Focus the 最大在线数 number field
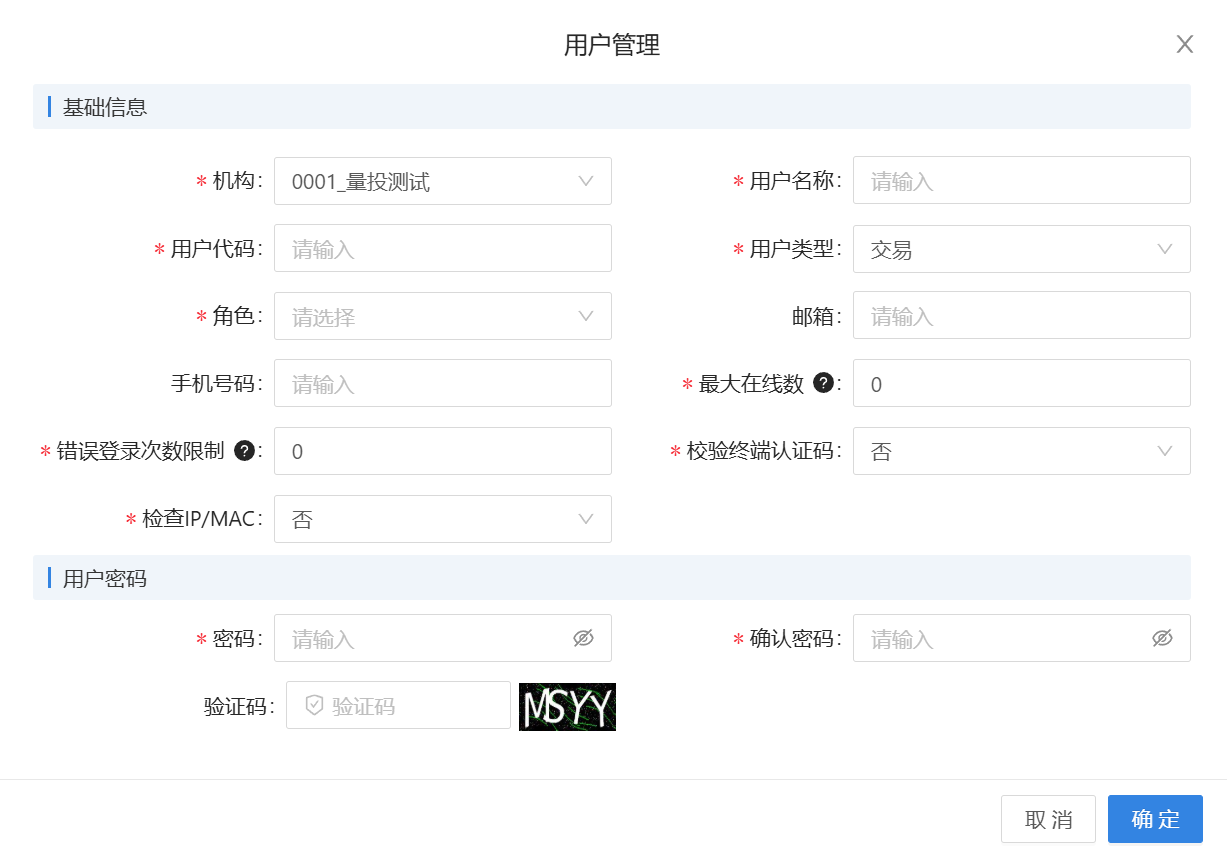The height and width of the screenshot is (849, 1227). pyautogui.click(x=1022, y=383)
